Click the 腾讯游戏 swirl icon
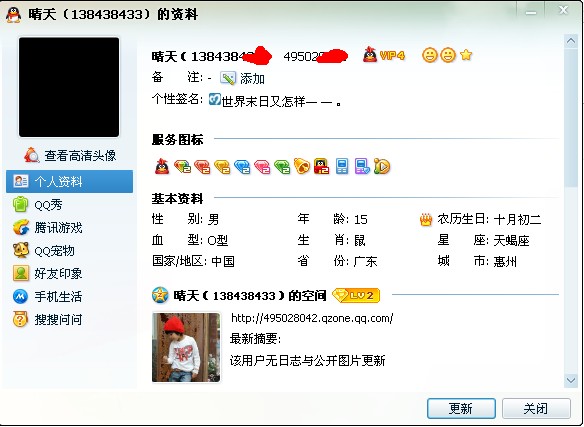 [20, 227]
